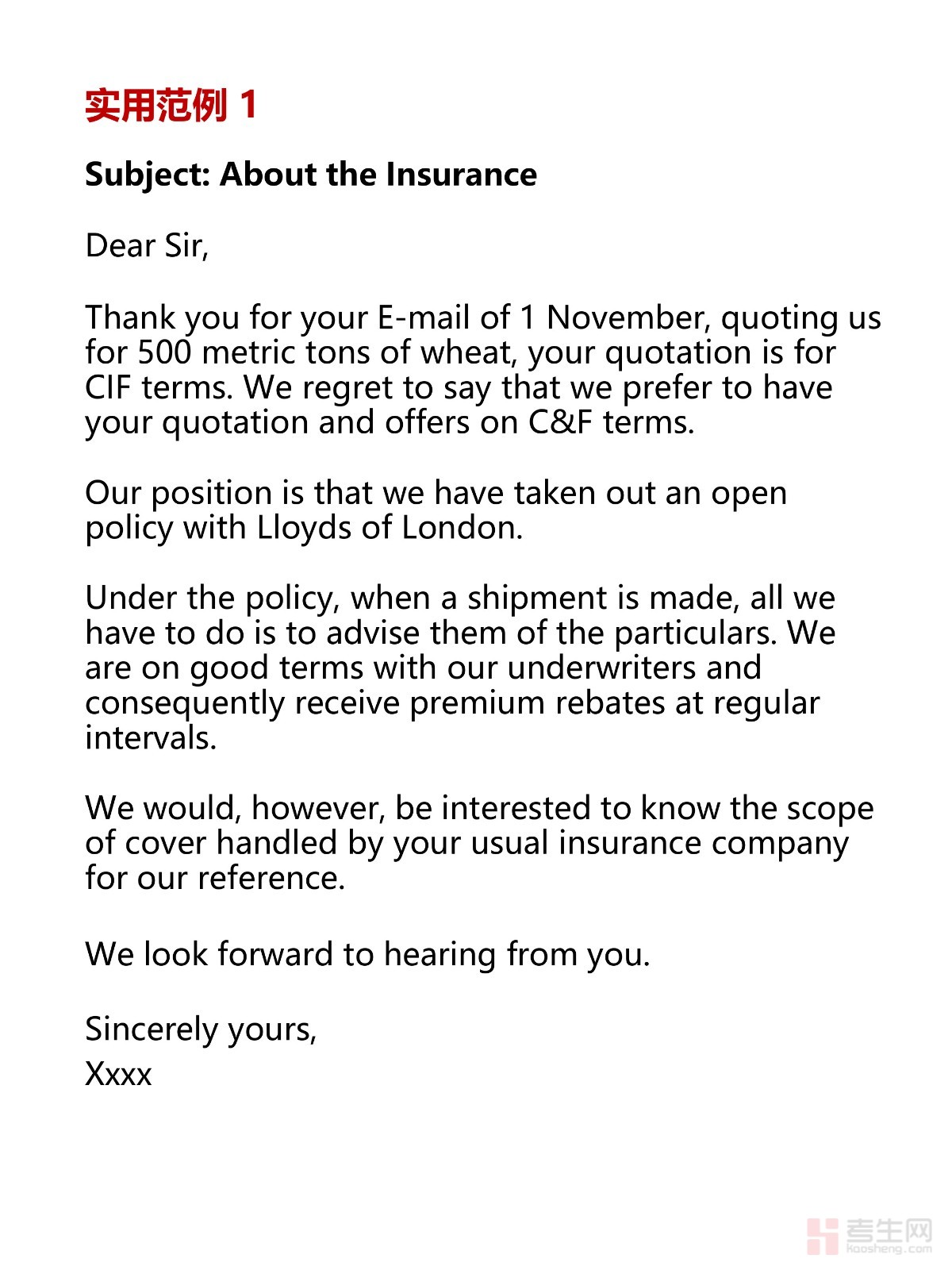Click the line for our reference
952x1270 pixels.
coord(215,878)
